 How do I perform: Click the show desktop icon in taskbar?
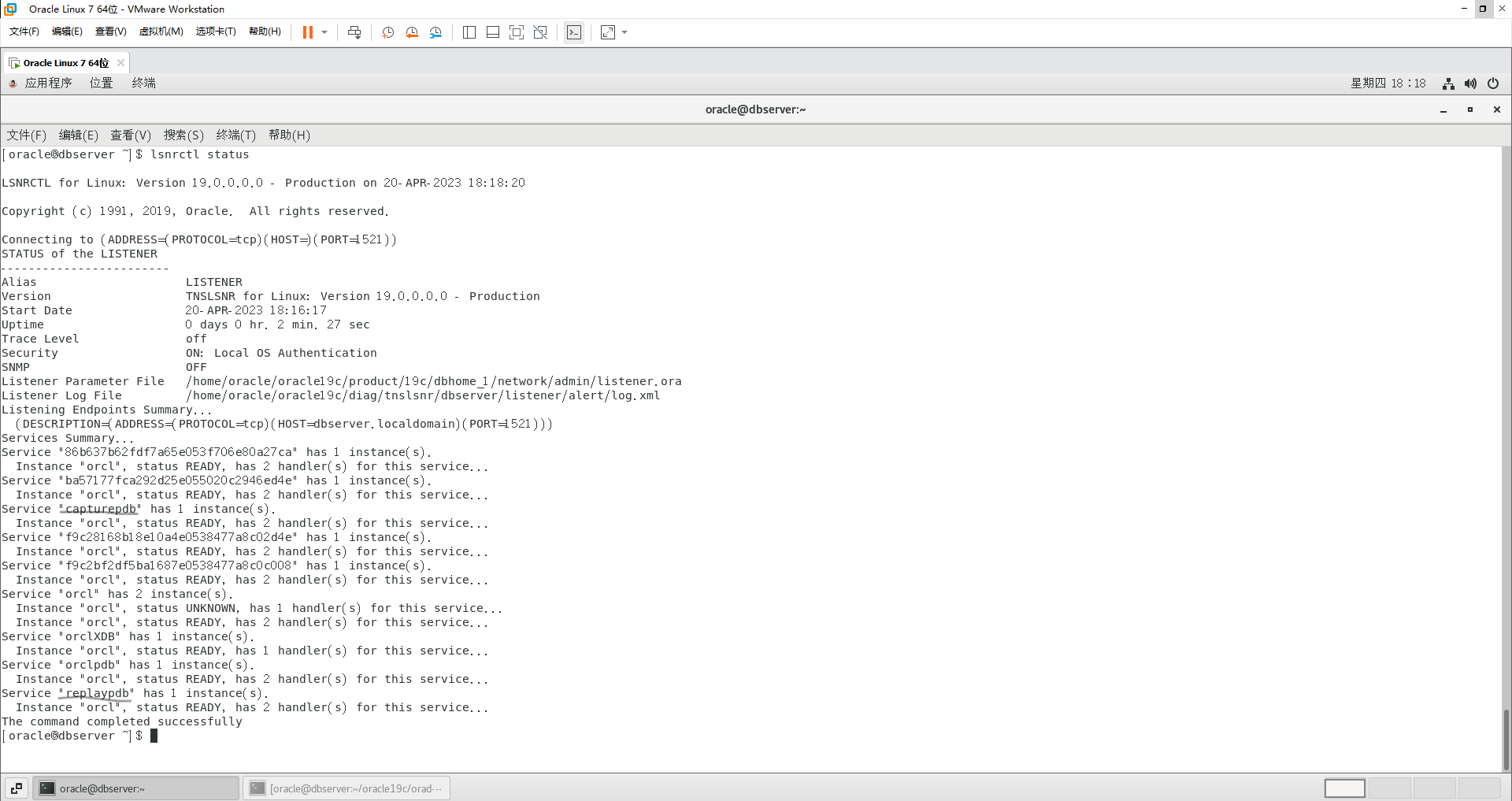(x=17, y=788)
